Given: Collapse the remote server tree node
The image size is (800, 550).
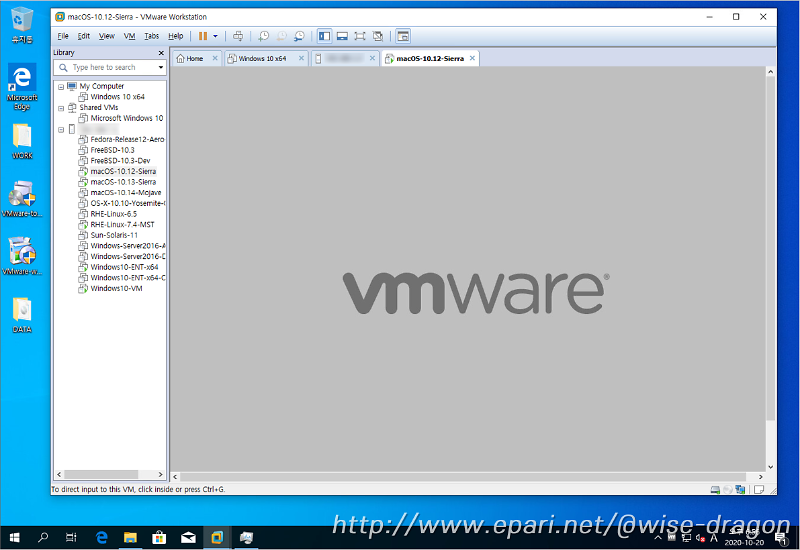Looking at the screenshot, I should pyautogui.click(x=61, y=130).
